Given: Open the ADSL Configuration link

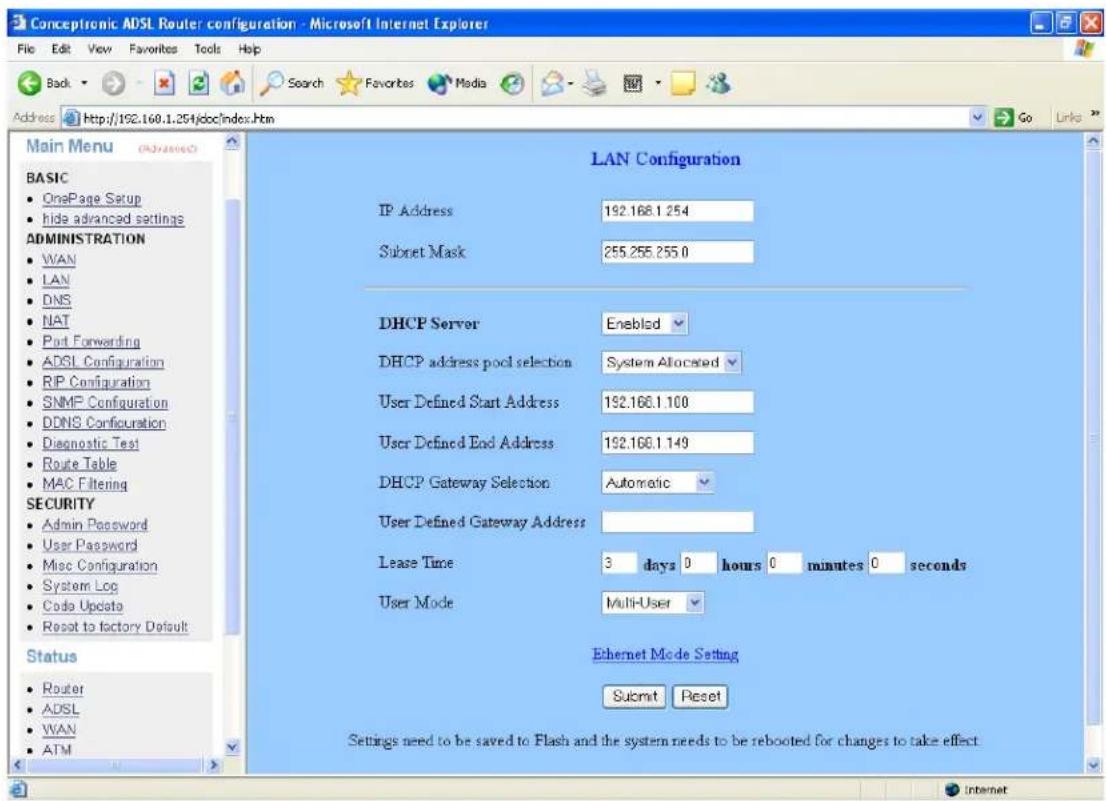Looking at the screenshot, I should (x=103, y=362).
